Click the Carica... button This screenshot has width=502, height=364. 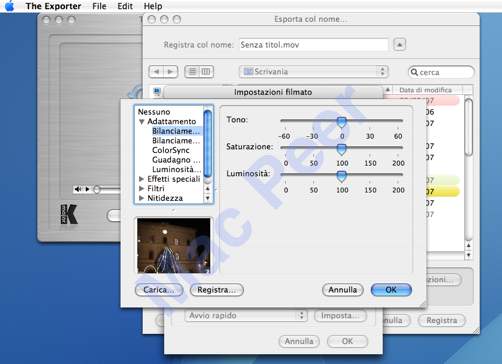click(159, 290)
